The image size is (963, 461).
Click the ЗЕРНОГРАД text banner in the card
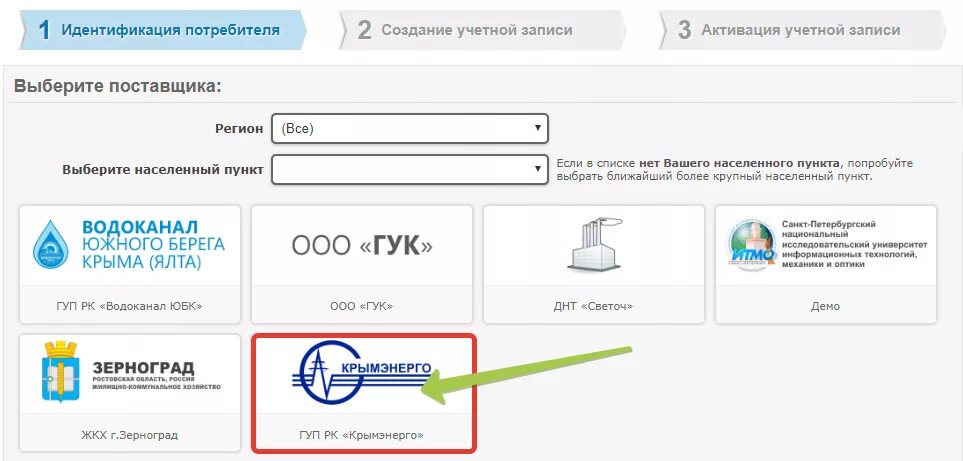156,375
